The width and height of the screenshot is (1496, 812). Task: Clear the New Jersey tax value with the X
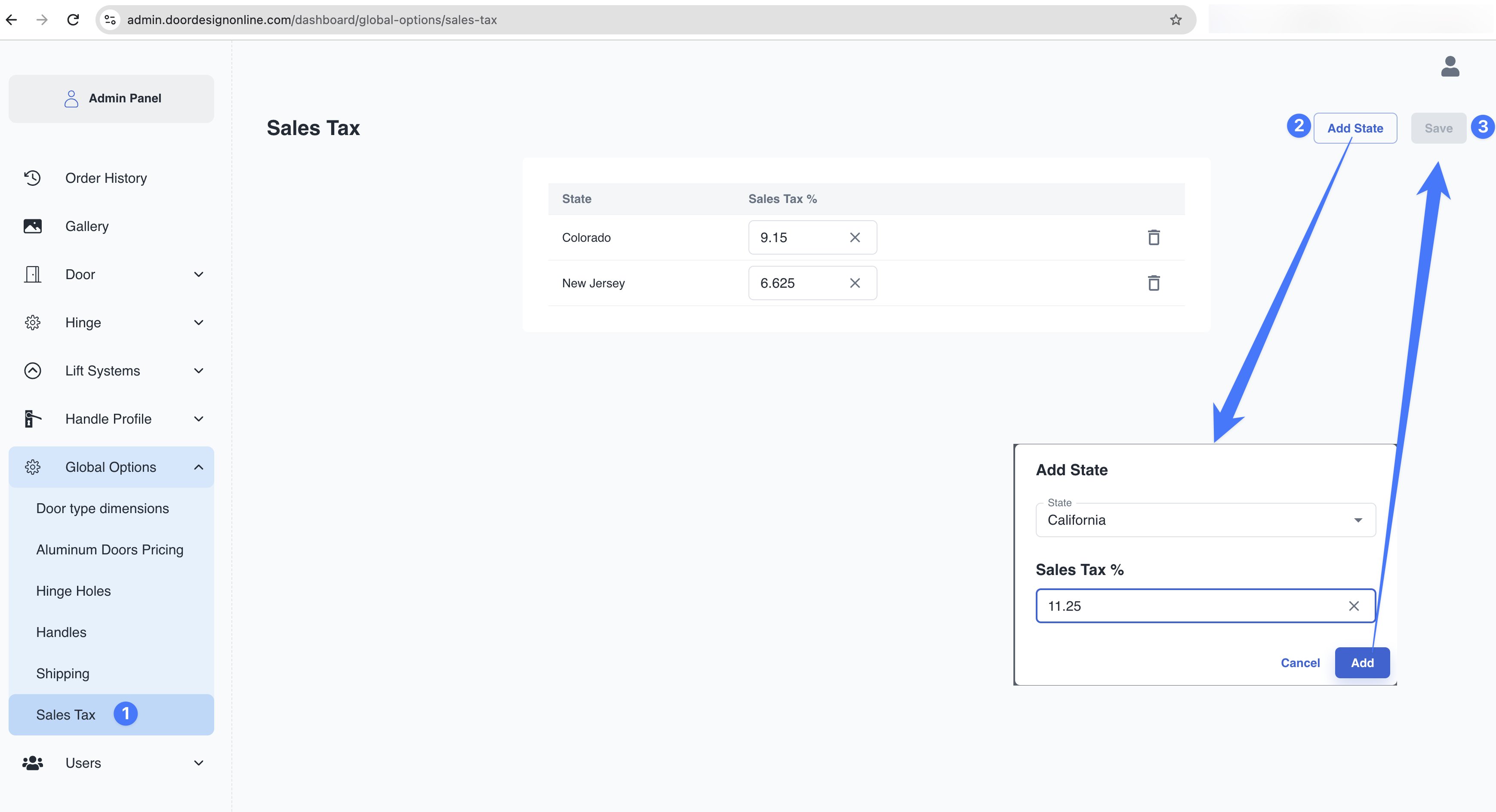click(x=855, y=283)
